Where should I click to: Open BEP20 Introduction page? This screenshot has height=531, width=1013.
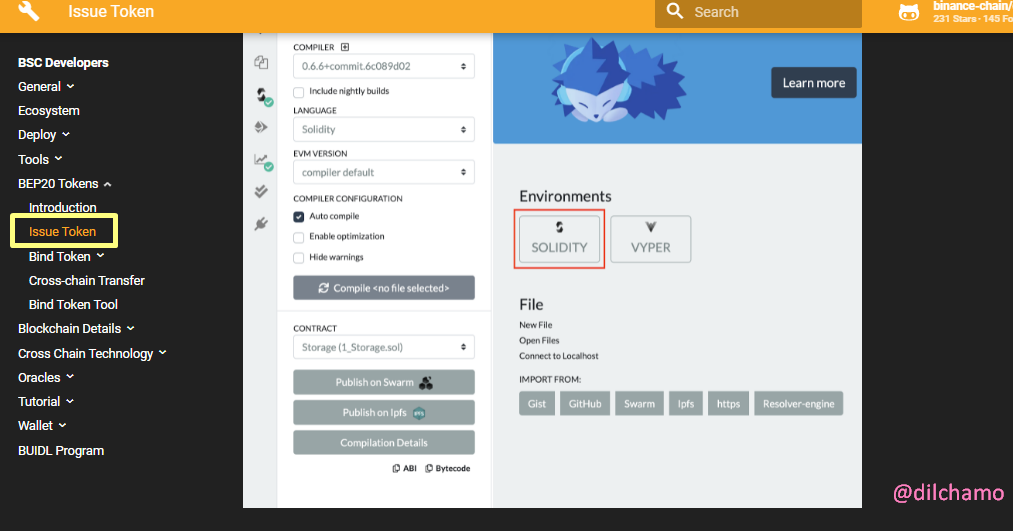[x=63, y=207]
